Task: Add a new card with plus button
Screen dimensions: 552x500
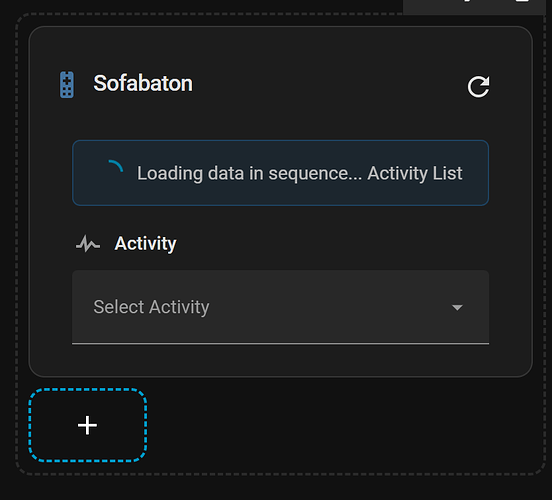Action: 87,425
